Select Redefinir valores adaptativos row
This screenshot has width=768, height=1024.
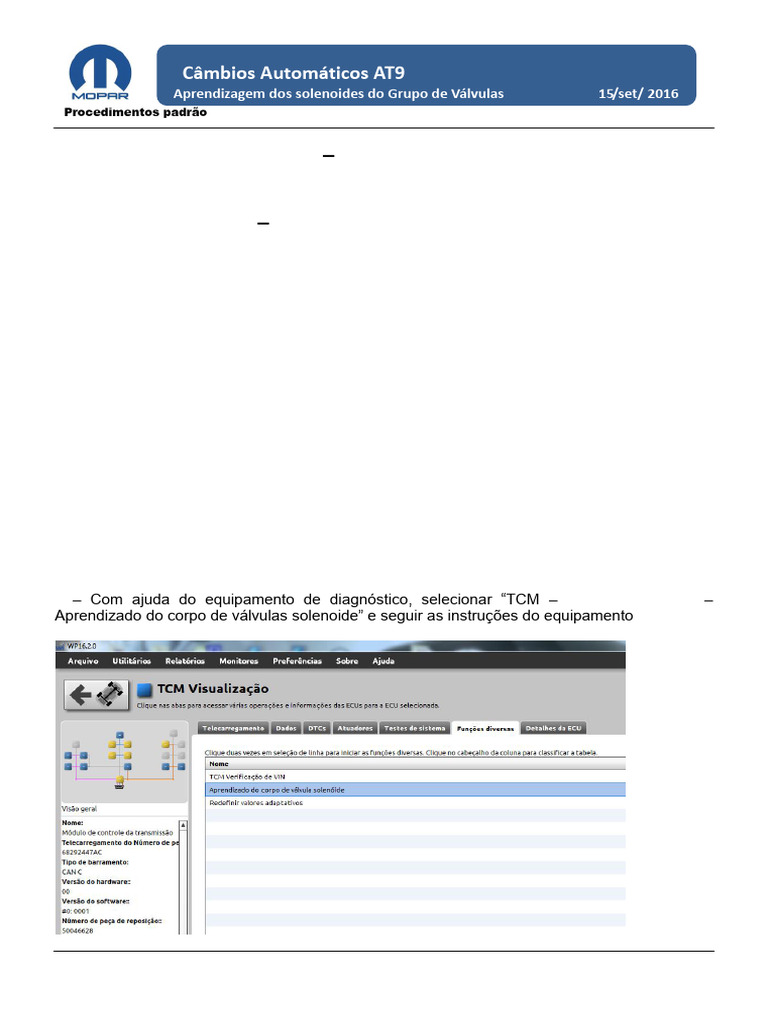pos(415,803)
